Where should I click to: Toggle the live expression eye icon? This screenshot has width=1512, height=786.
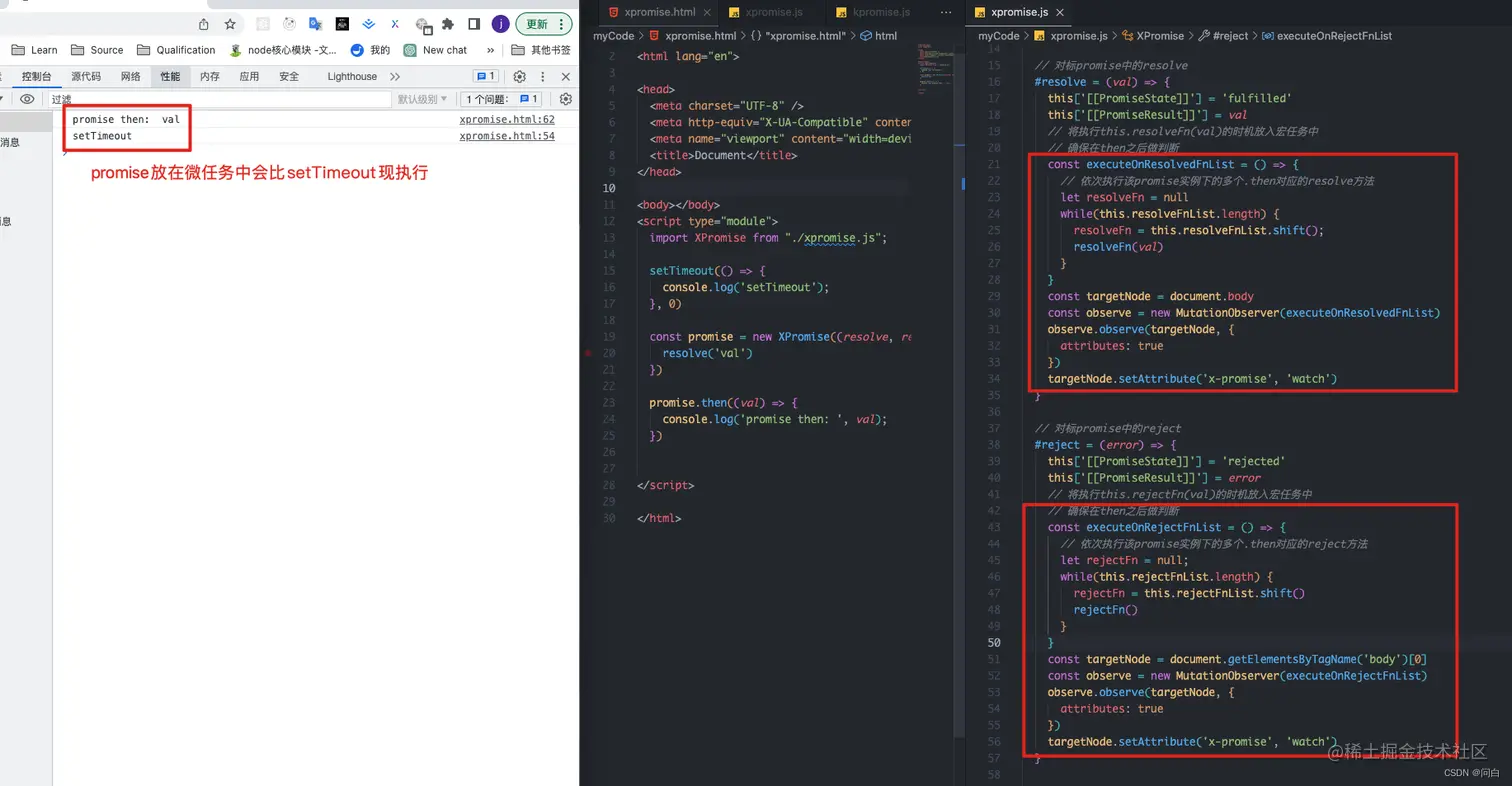click(27, 99)
